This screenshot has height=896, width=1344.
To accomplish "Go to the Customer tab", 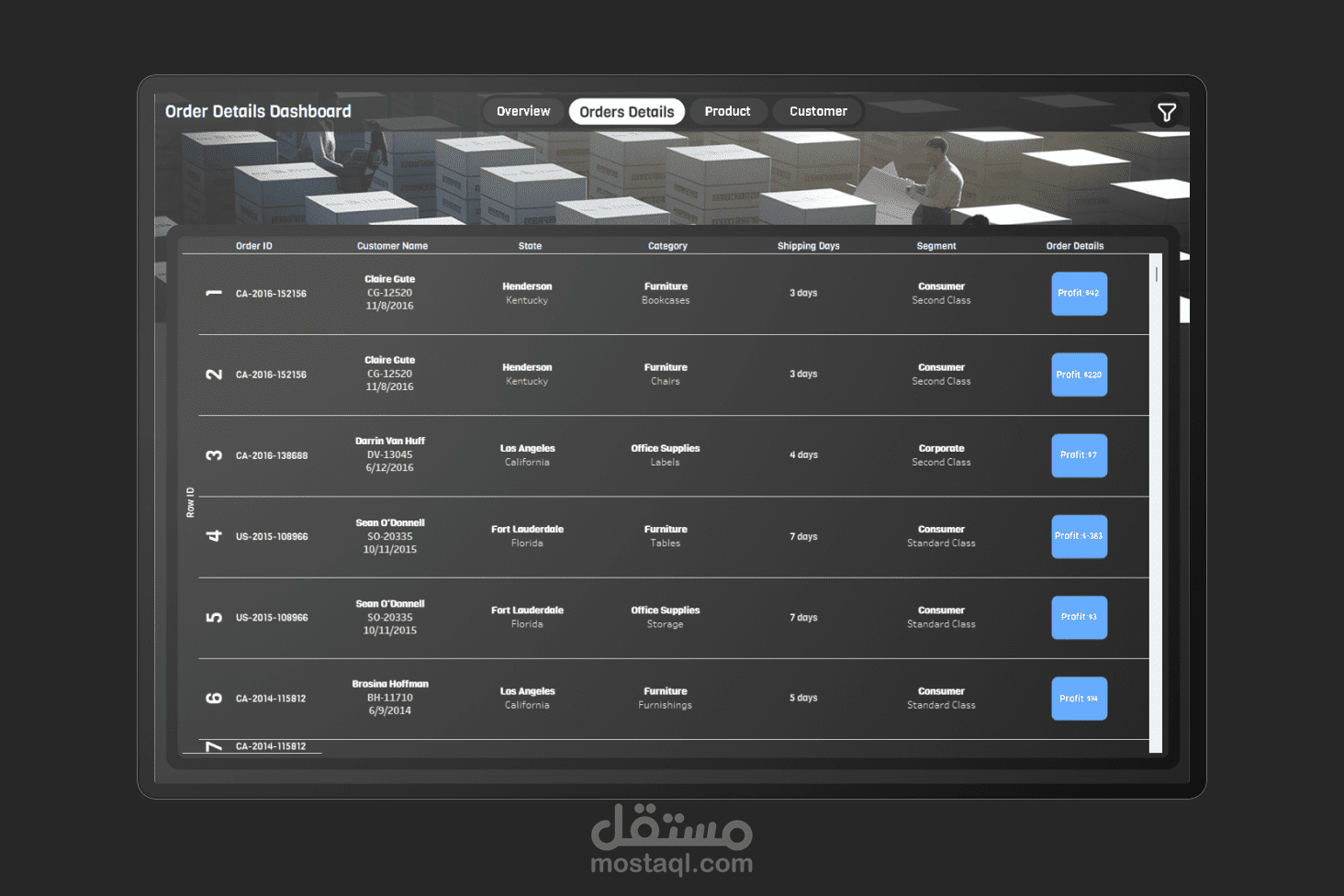I will pyautogui.click(x=818, y=111).
